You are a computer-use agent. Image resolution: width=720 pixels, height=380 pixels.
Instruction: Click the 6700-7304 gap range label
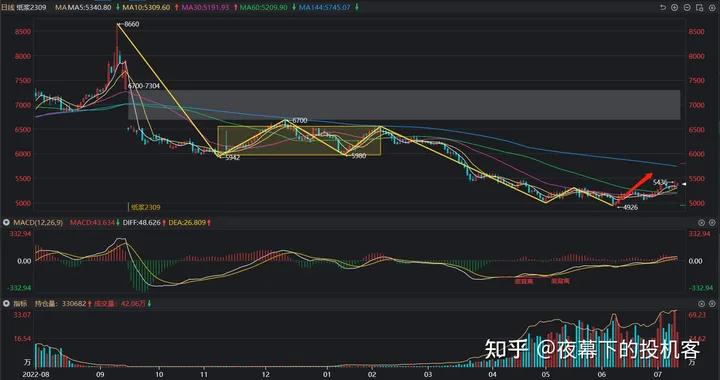[x=144, y=86]
